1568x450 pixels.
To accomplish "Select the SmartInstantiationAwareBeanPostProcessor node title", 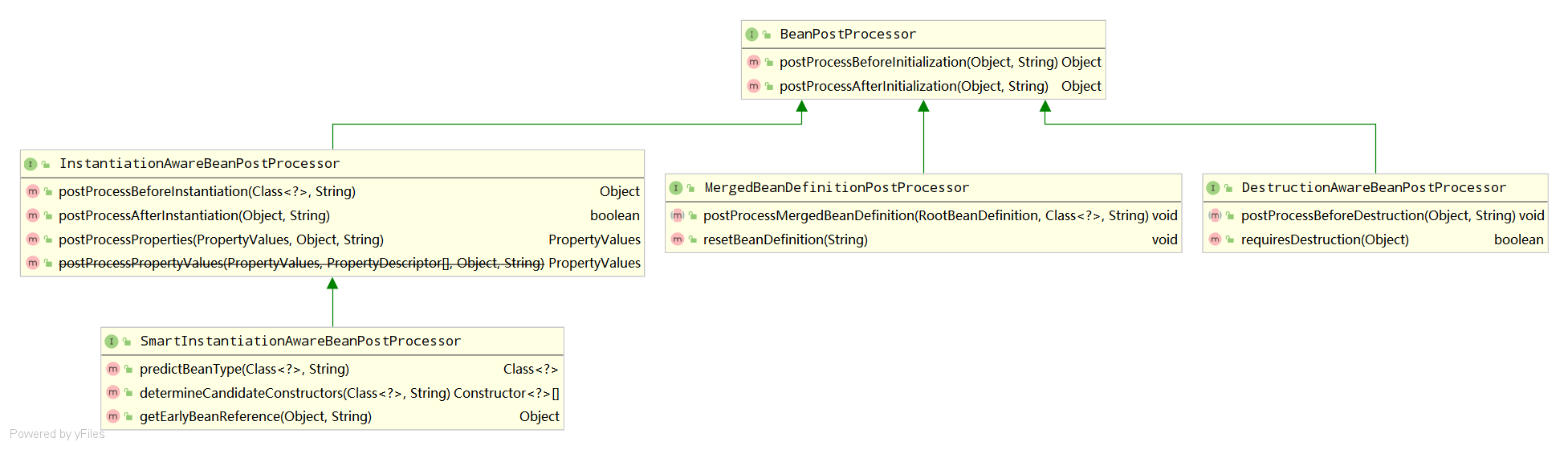I will 300,342.
